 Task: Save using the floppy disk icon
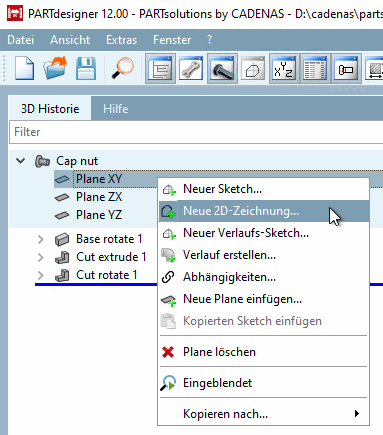coord(86,69)
